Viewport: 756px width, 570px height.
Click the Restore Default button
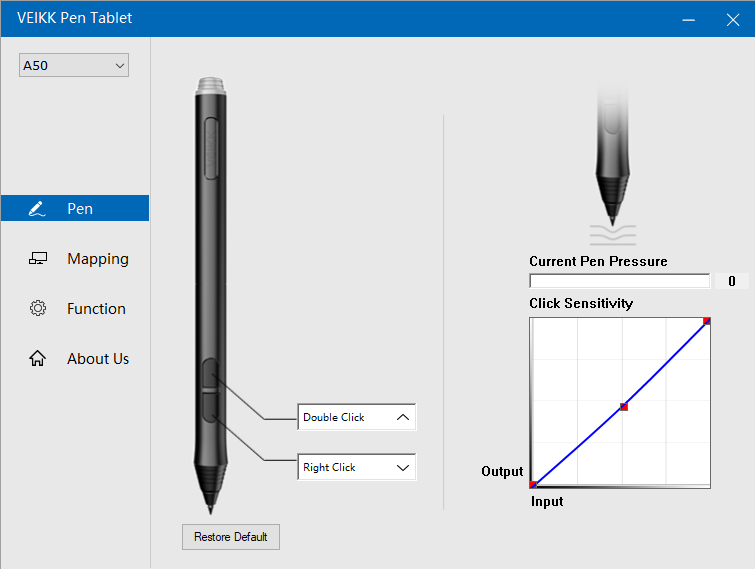click(x=230, y=537)
